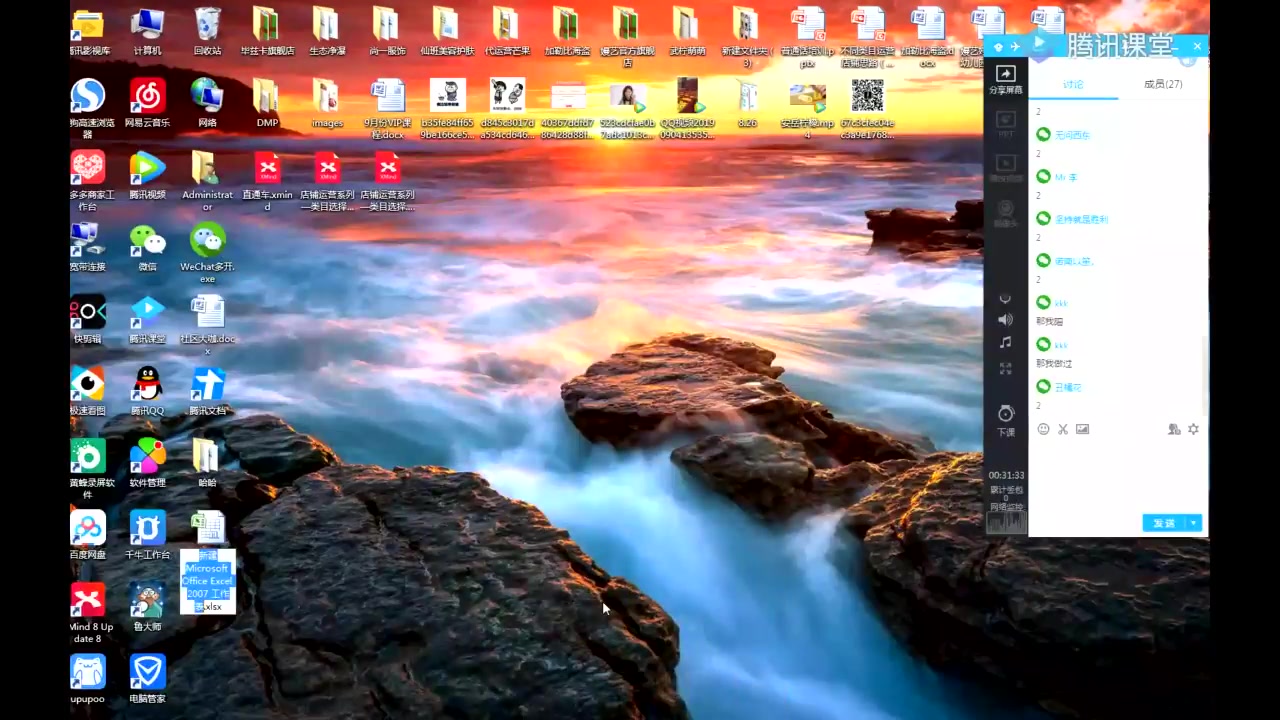The width and height of the screenshot is (1280, 720).
Task: Open the 9月份VIP课程.docx document
Action: pyautogui.click(x=387, y=109)
